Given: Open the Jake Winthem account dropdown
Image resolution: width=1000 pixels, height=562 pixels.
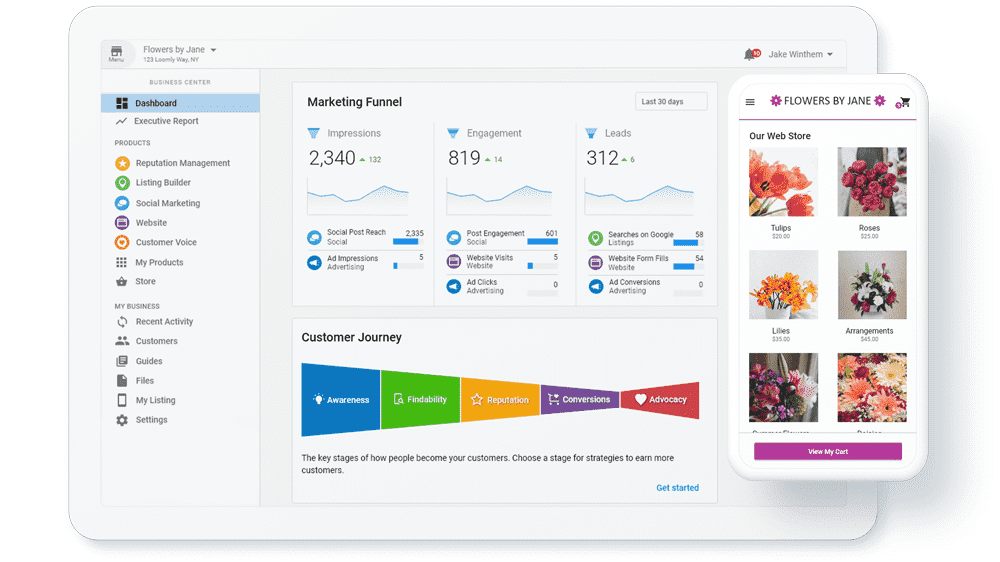Looking at the screenshot, I should (800, 55).
